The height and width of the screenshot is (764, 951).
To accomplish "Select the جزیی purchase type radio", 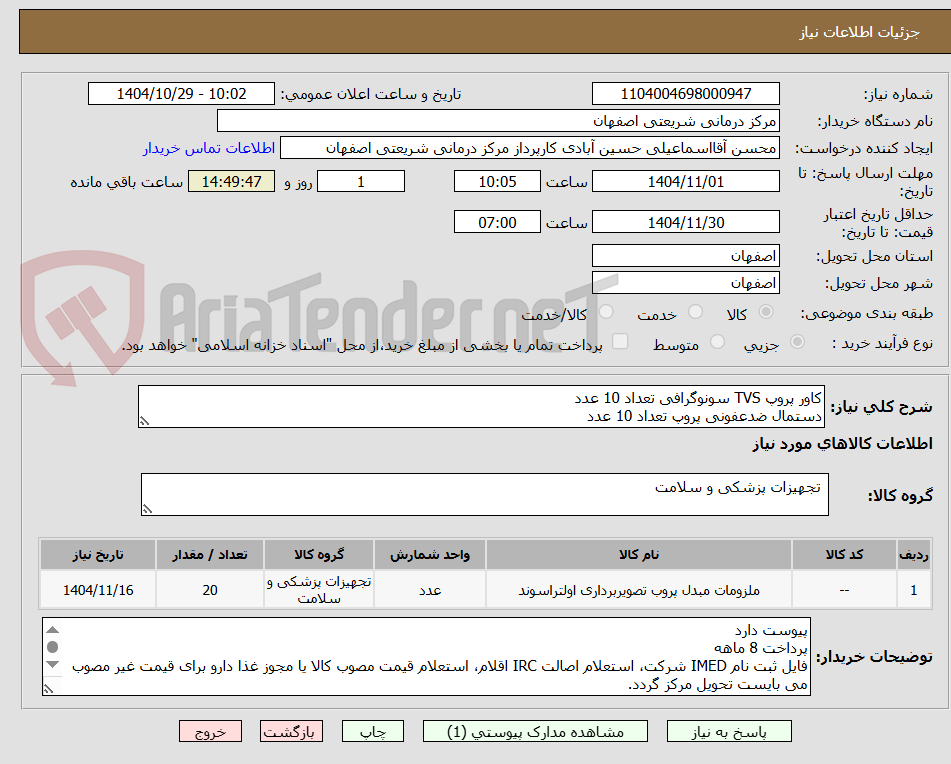I will (x=798, y=342).
